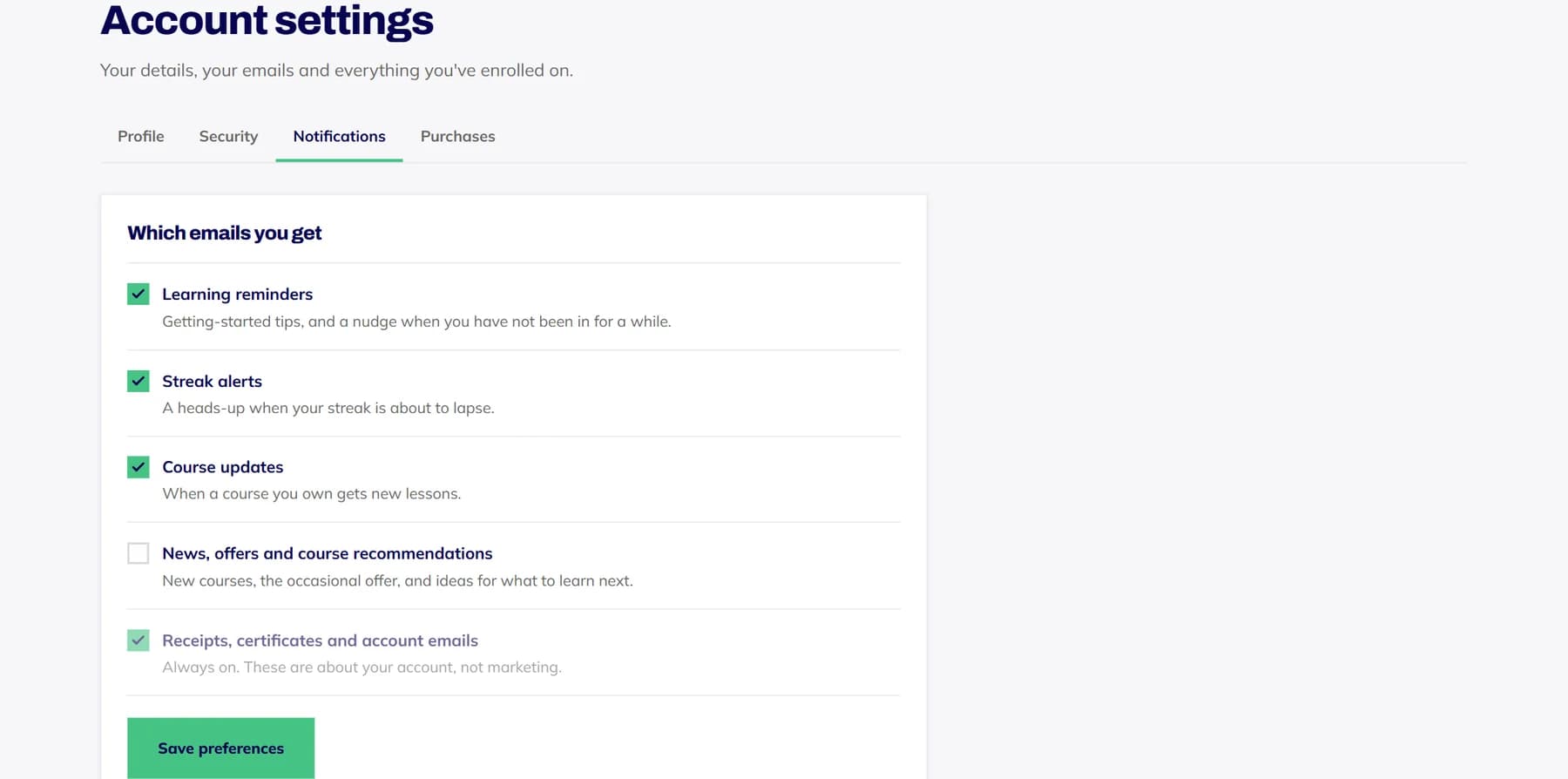Click the 'Course updates' label text
The image size is (1568, 779).
pos(222,467)
